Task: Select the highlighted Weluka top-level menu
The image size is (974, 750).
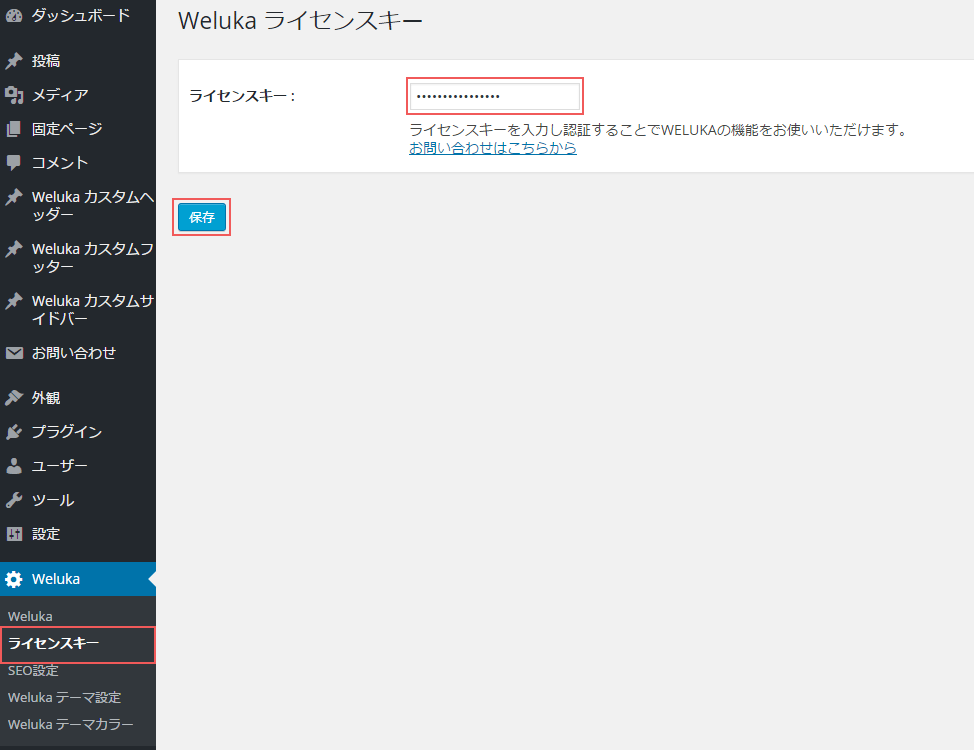Action: (x=78, y=579)
